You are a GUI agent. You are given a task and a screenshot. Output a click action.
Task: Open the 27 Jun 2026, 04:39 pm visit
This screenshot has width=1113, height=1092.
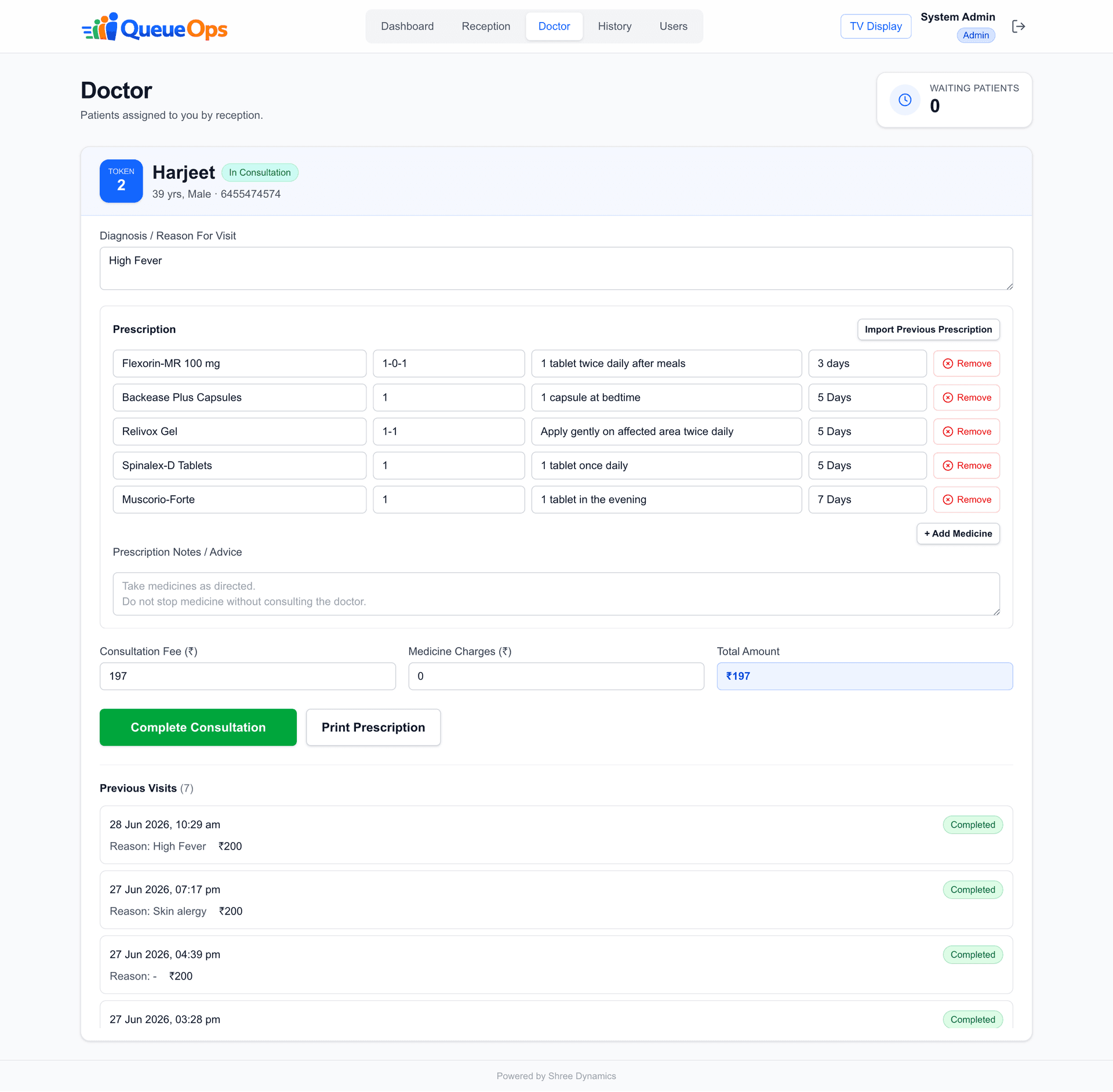pos(556,965)
